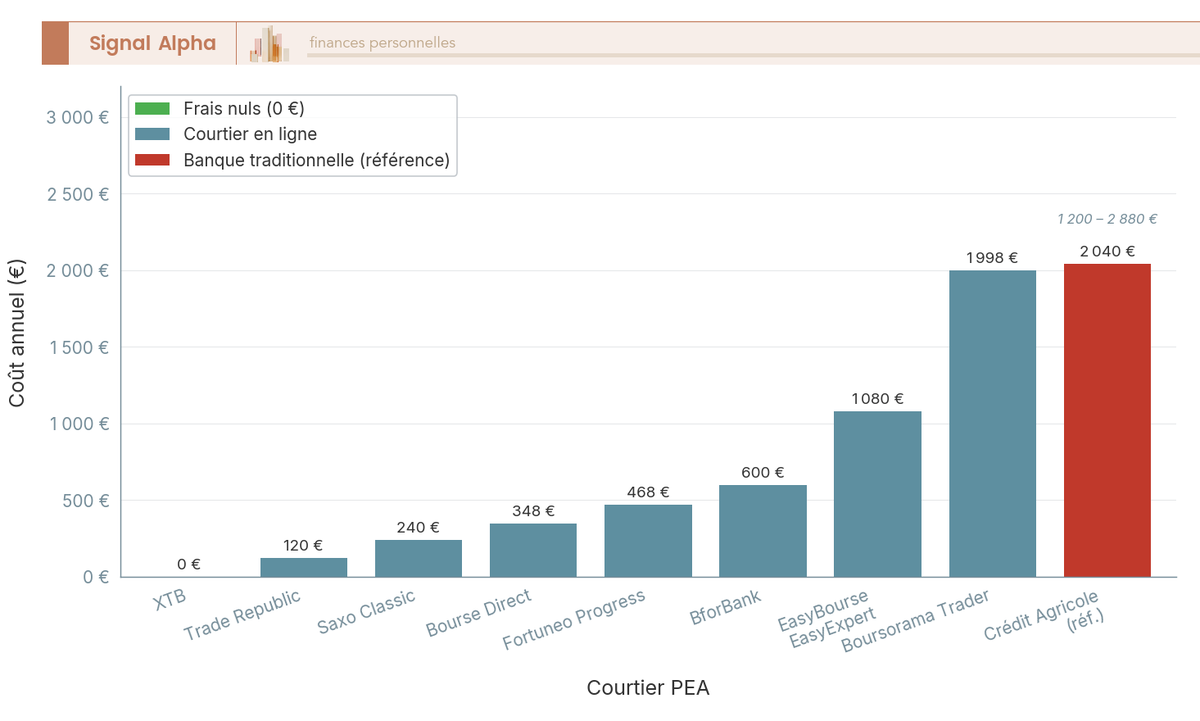This screenshot has height=721, width=1200.
Task: Select the Signal Alpha title
Action: [x=154, y=43]
